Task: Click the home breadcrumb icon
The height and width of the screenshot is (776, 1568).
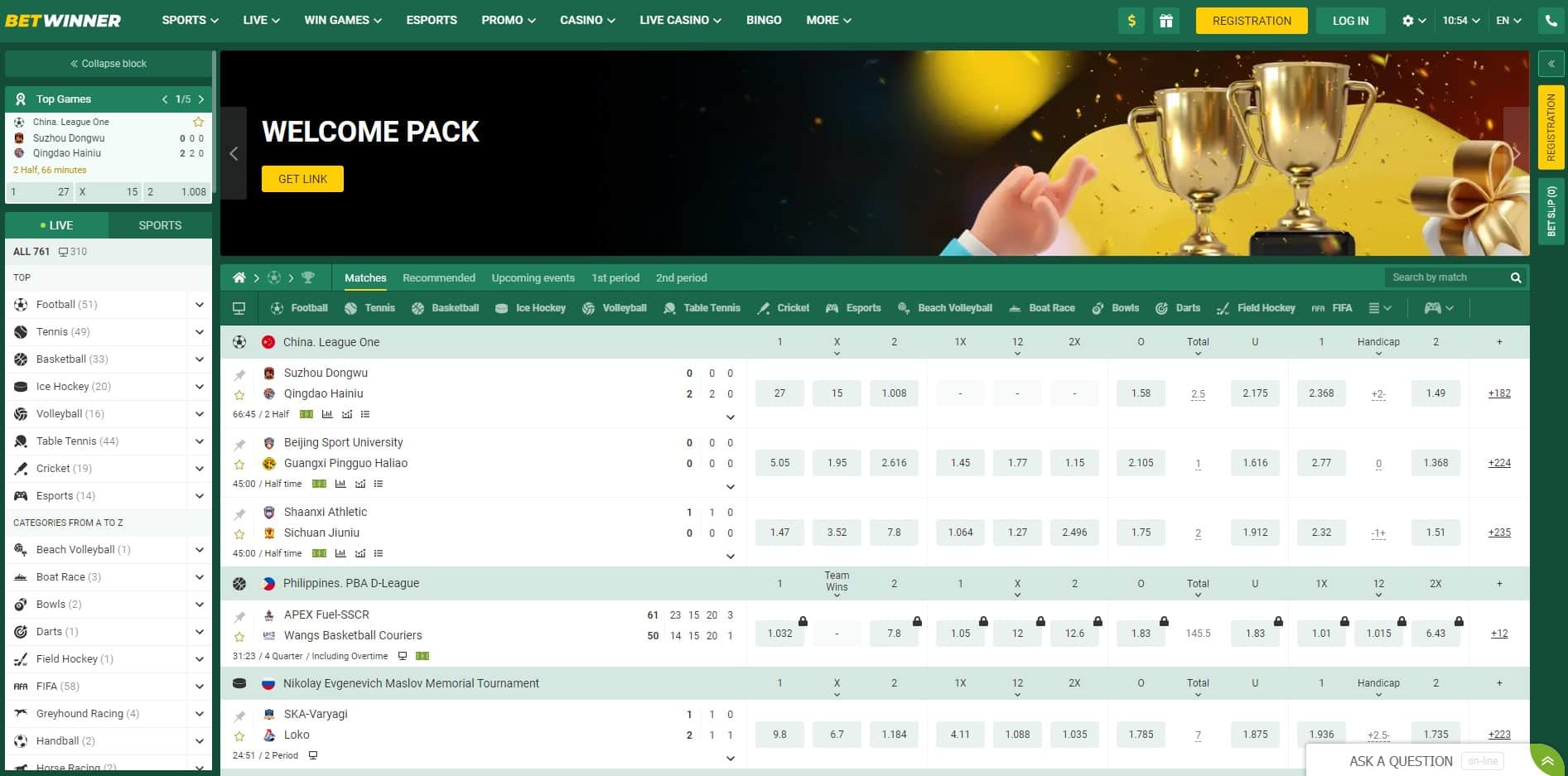Action: tap(239, 277)
